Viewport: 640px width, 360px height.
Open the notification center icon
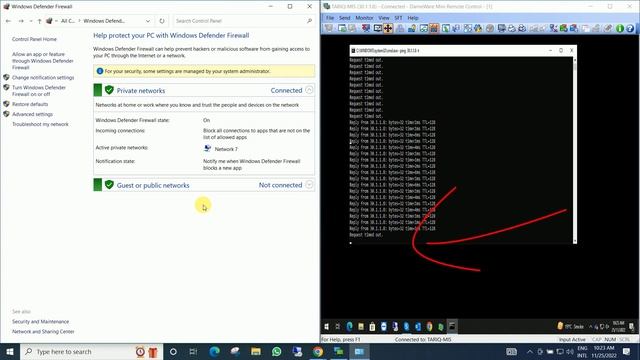pyautogui.click(x=627, y=351)
